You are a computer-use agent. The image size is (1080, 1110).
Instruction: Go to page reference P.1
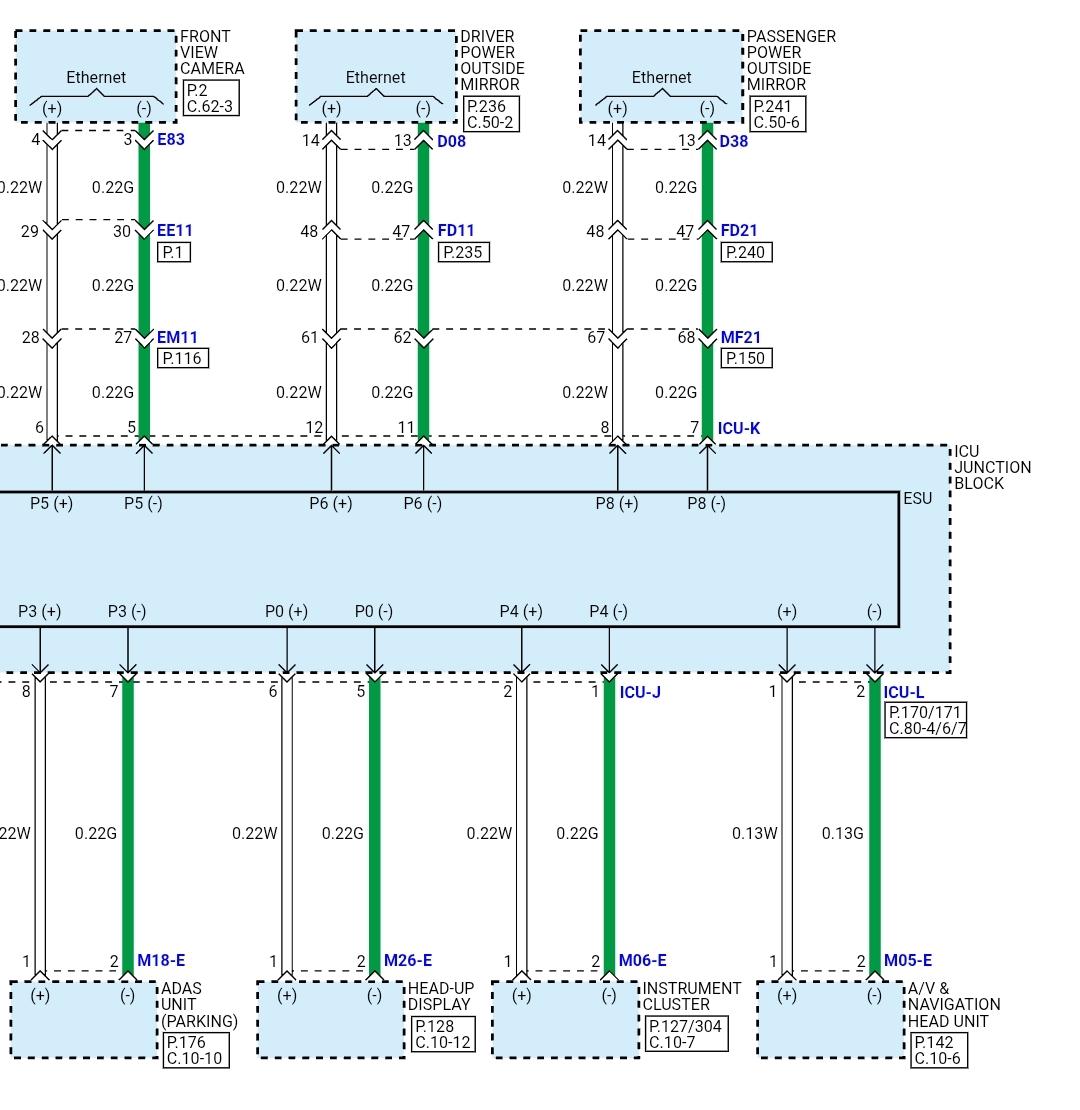point(173,252)
